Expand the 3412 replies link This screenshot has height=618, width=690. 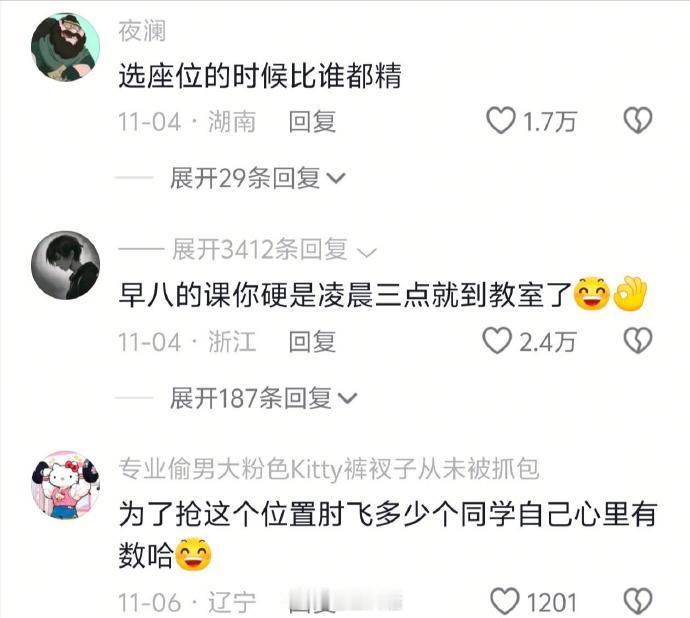[x=274, y=250]
